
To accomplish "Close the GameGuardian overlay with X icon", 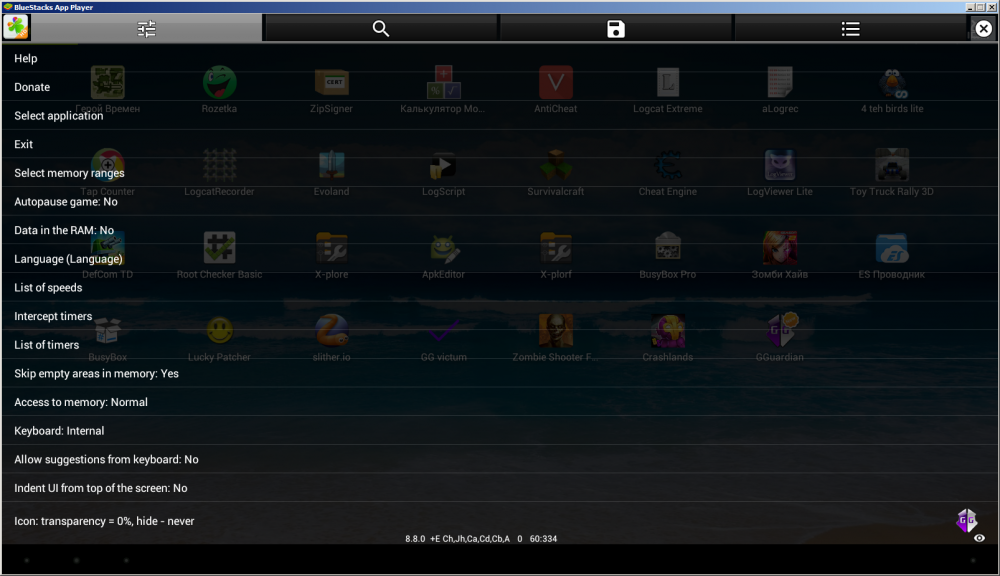I will (x=983, y=29).
